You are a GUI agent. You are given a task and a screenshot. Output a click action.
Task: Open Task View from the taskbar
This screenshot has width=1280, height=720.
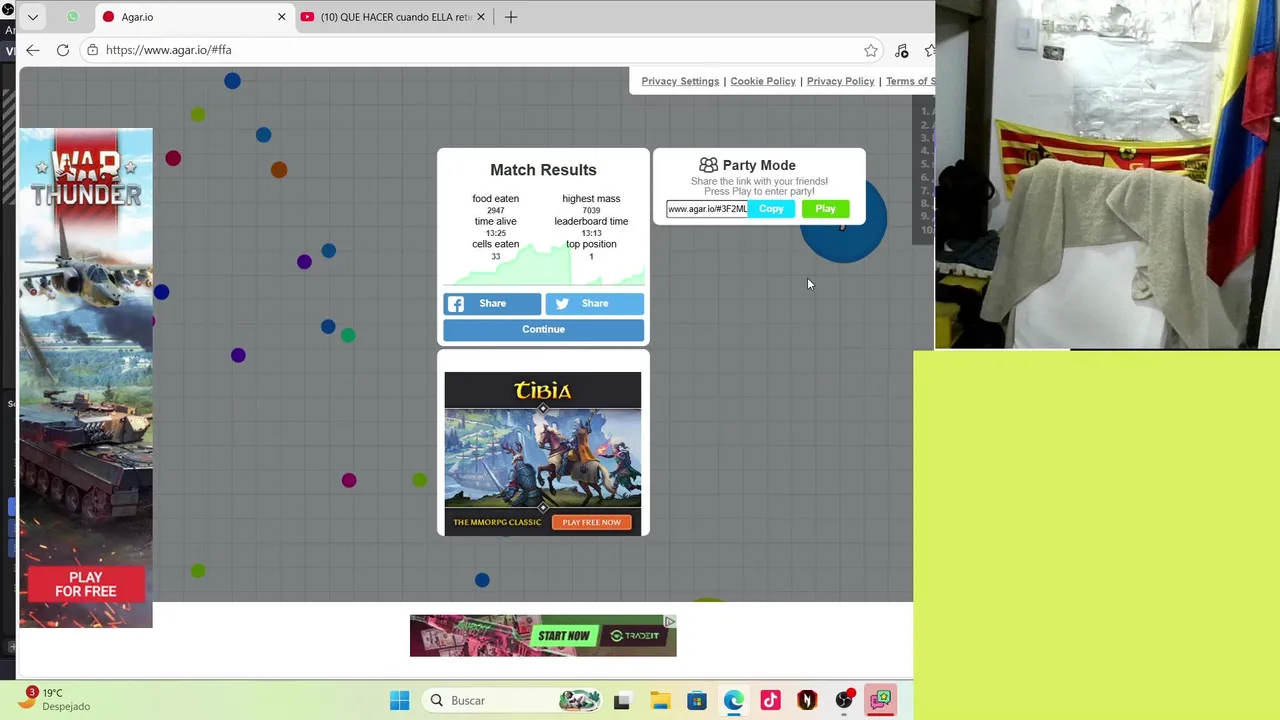click(621, 701)
